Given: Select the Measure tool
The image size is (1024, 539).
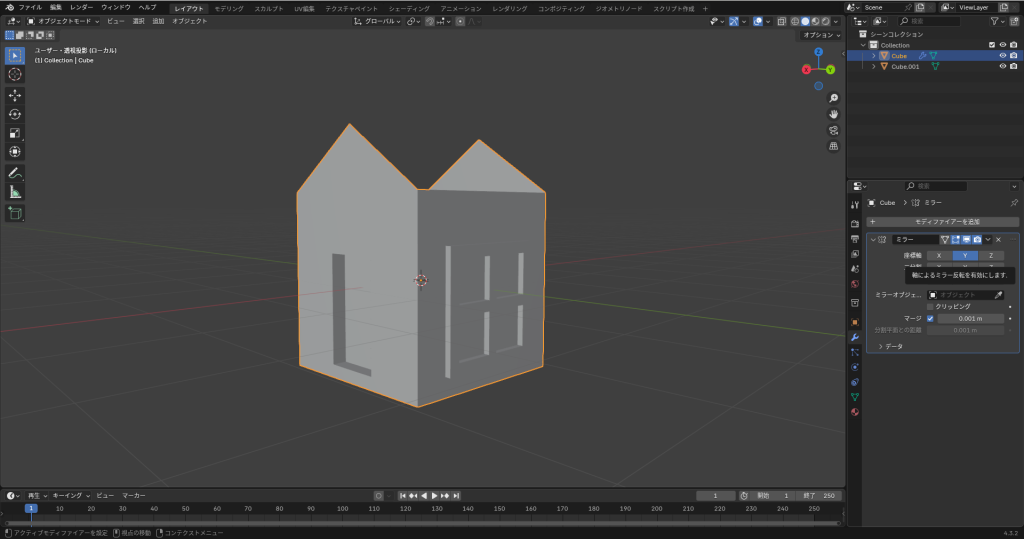Looking at the screenshot, I should [15, 192].
